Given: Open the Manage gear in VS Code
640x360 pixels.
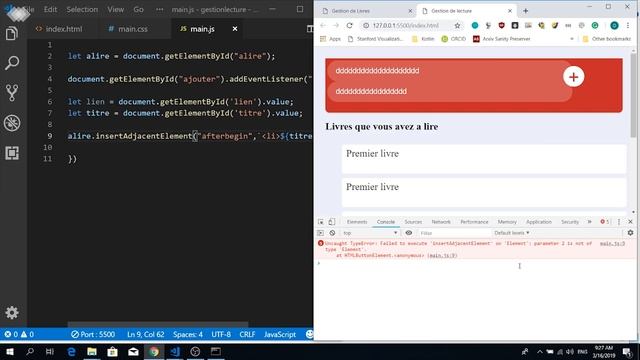Looking at the screenshot, I should pos(12,313).
